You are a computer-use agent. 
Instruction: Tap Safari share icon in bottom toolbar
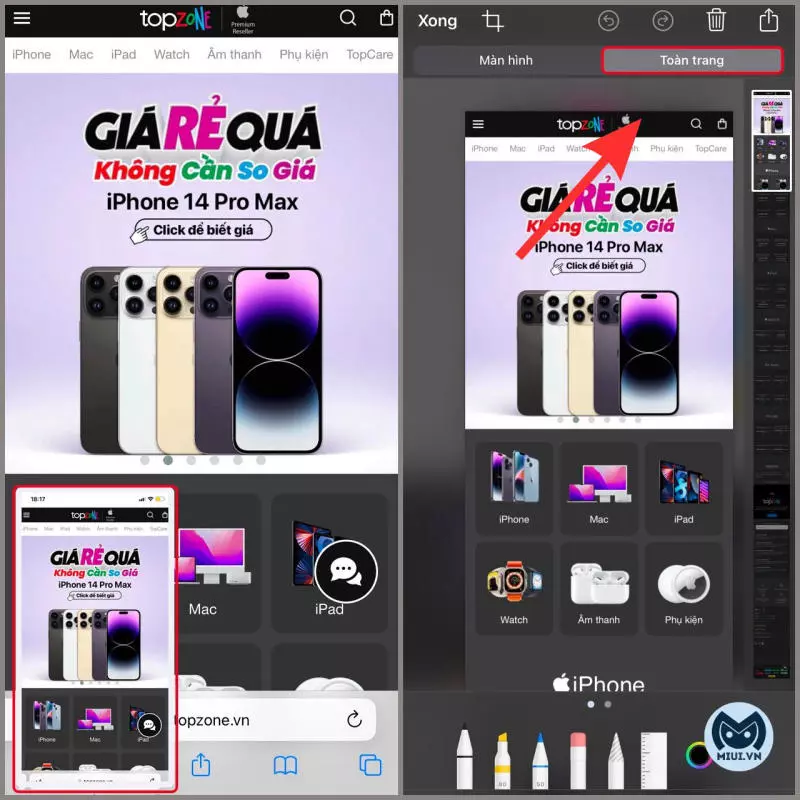(201, 764)
